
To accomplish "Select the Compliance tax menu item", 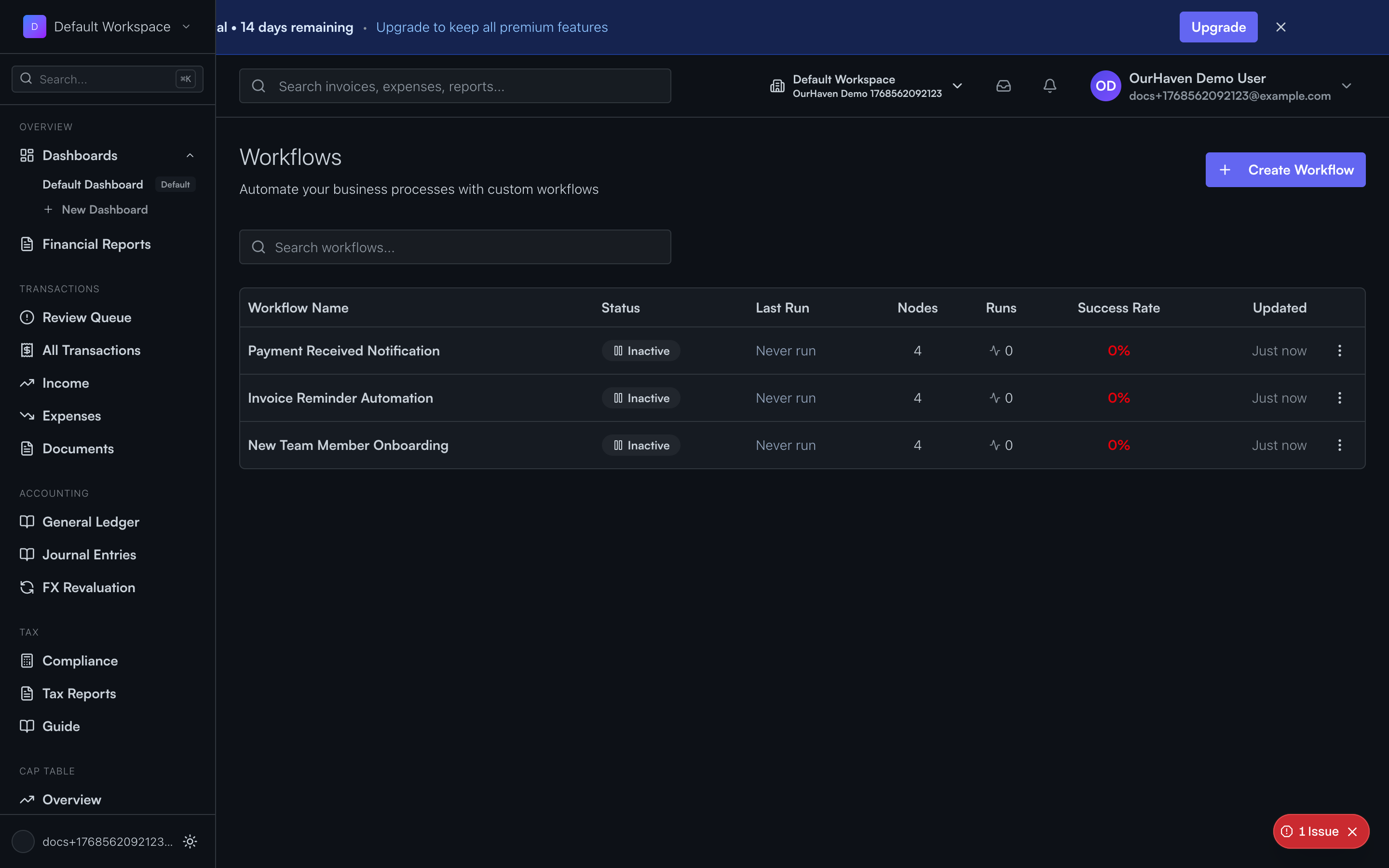I will point(81,660).
